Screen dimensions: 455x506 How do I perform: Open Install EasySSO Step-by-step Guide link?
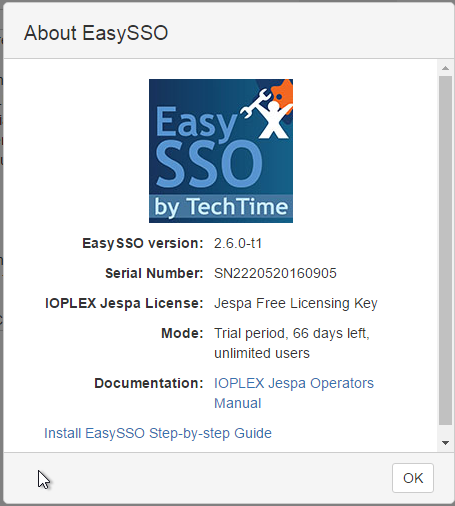click(x=158, y=433)
